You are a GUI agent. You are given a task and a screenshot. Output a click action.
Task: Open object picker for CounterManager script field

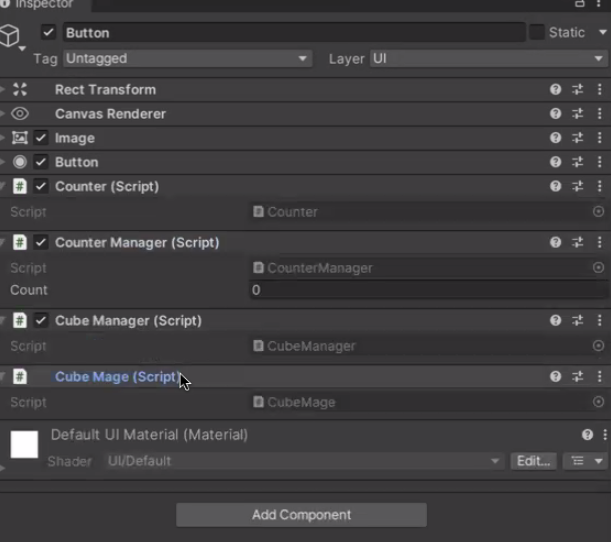tap(599, 268)
